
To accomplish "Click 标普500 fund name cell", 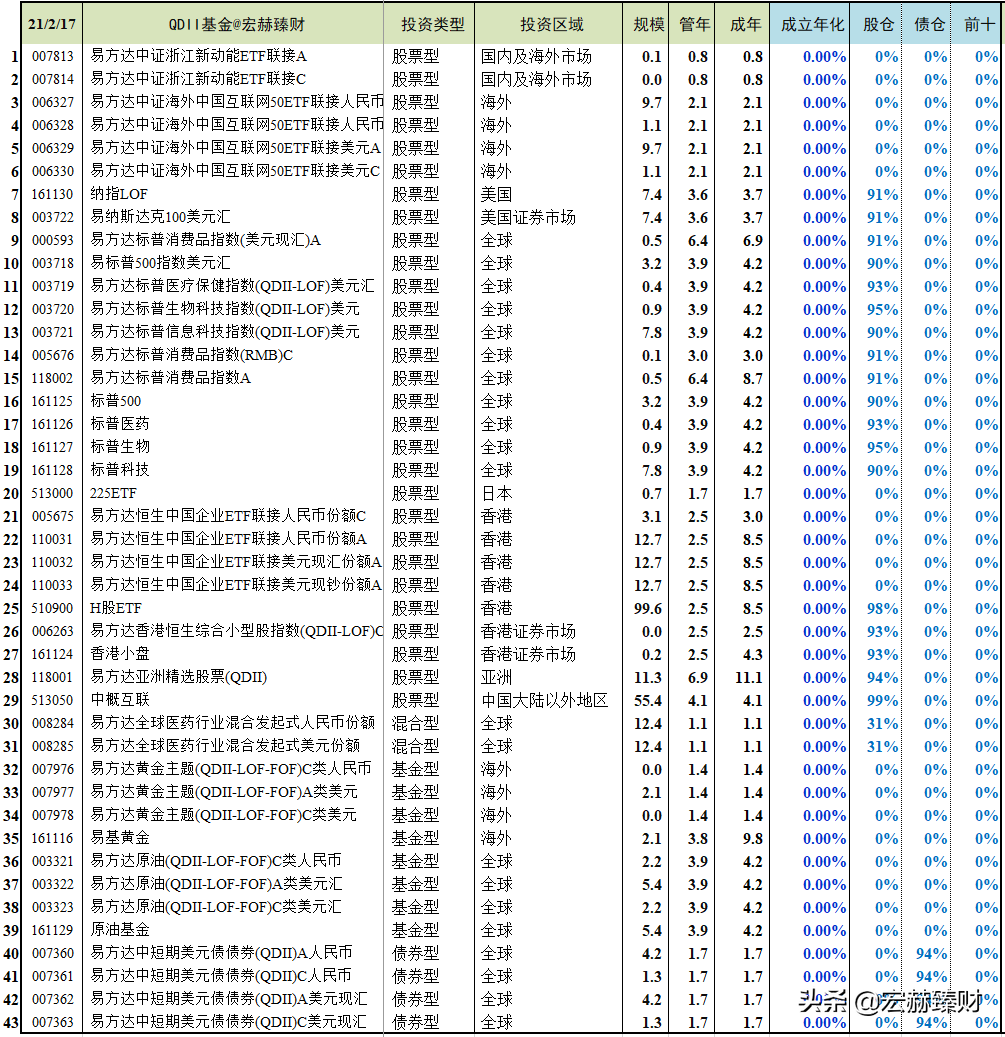I will click(x=116, y=401).
